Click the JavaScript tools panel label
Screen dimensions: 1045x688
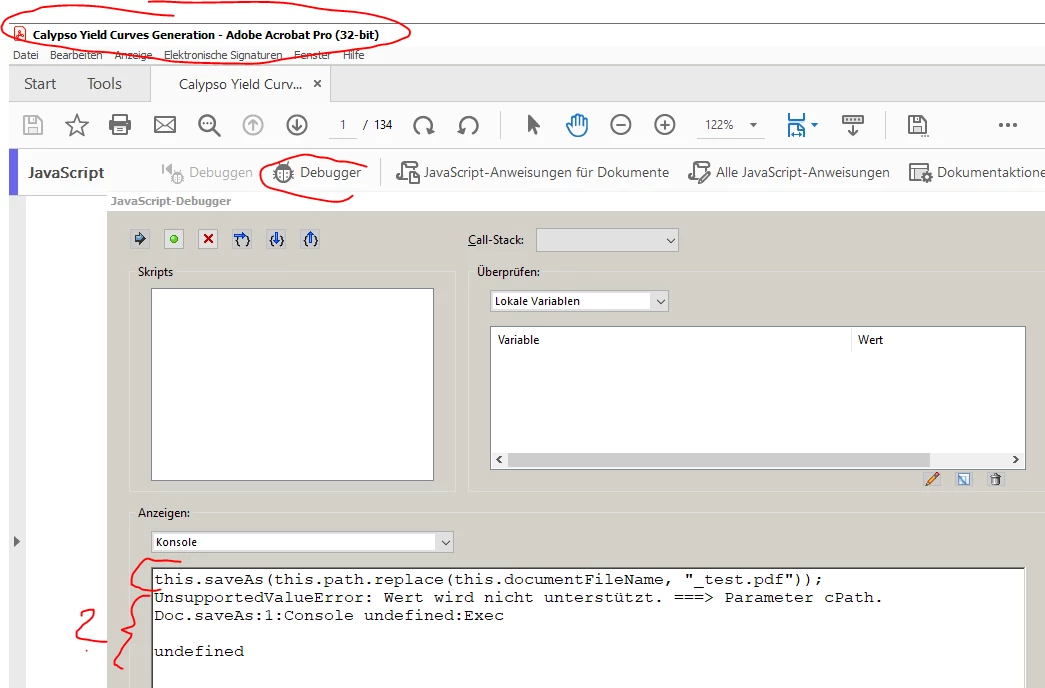[66, 173]
